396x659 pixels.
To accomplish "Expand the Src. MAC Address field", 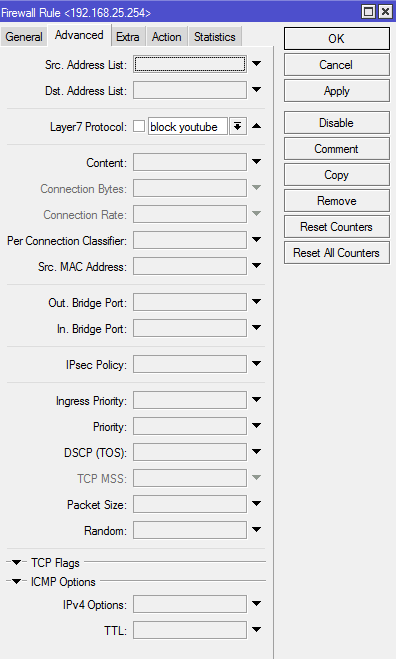I will click(256, 266).
